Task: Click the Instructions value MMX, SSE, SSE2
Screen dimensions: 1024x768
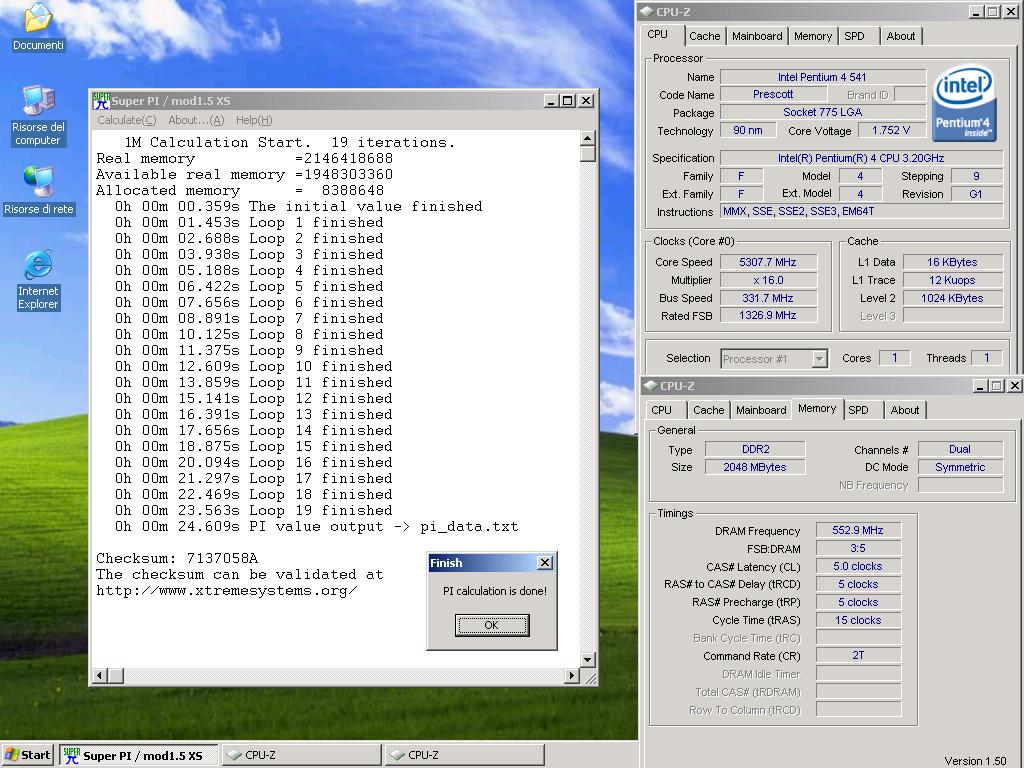Action: click(x=861, y=212)
